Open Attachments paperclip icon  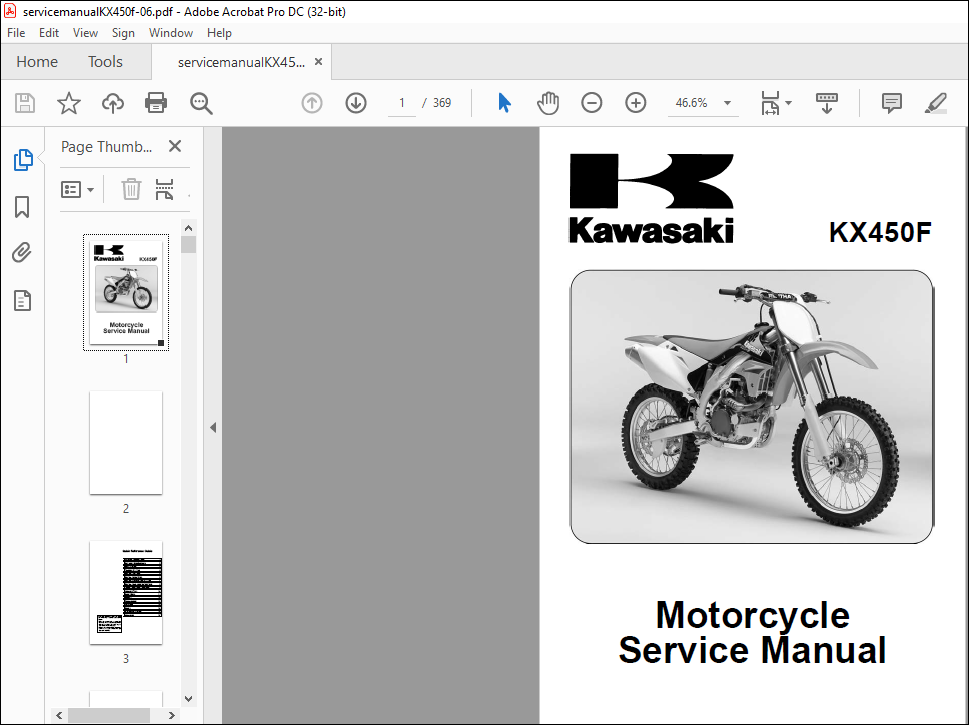coord(22,253)
